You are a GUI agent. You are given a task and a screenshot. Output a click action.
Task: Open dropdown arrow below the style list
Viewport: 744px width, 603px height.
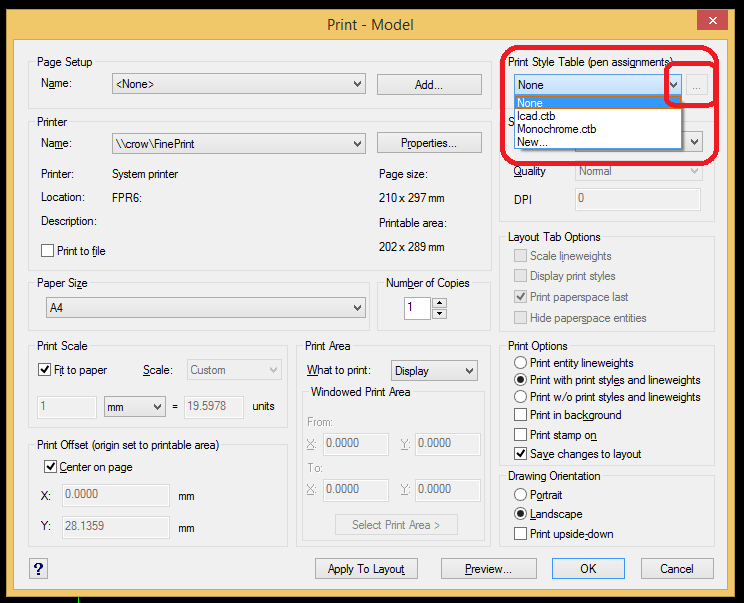click(x=695, y=141)
